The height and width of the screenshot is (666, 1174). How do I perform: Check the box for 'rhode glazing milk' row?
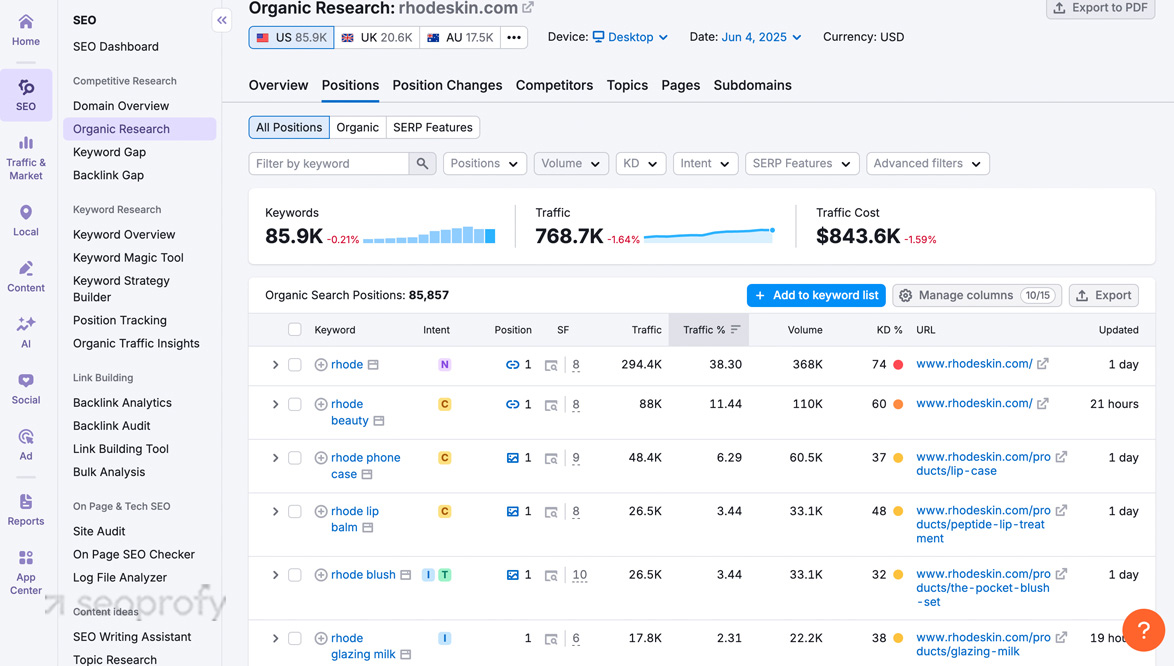[295, 638]
